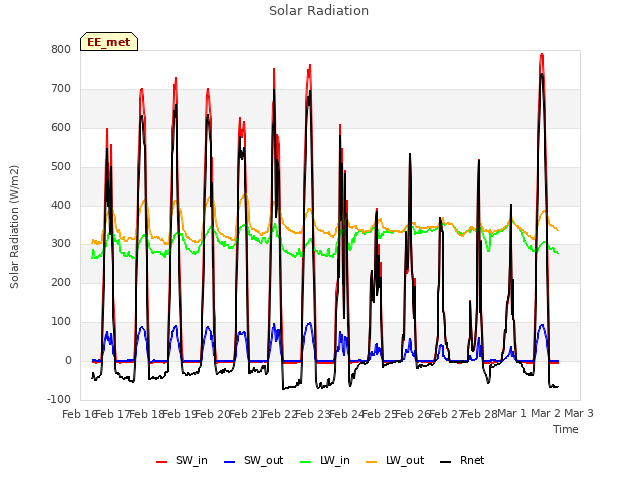The height and width of the screenshot is (480, 640).
Task: Click the 600 y-axis tick label
Action: point(61,127)
